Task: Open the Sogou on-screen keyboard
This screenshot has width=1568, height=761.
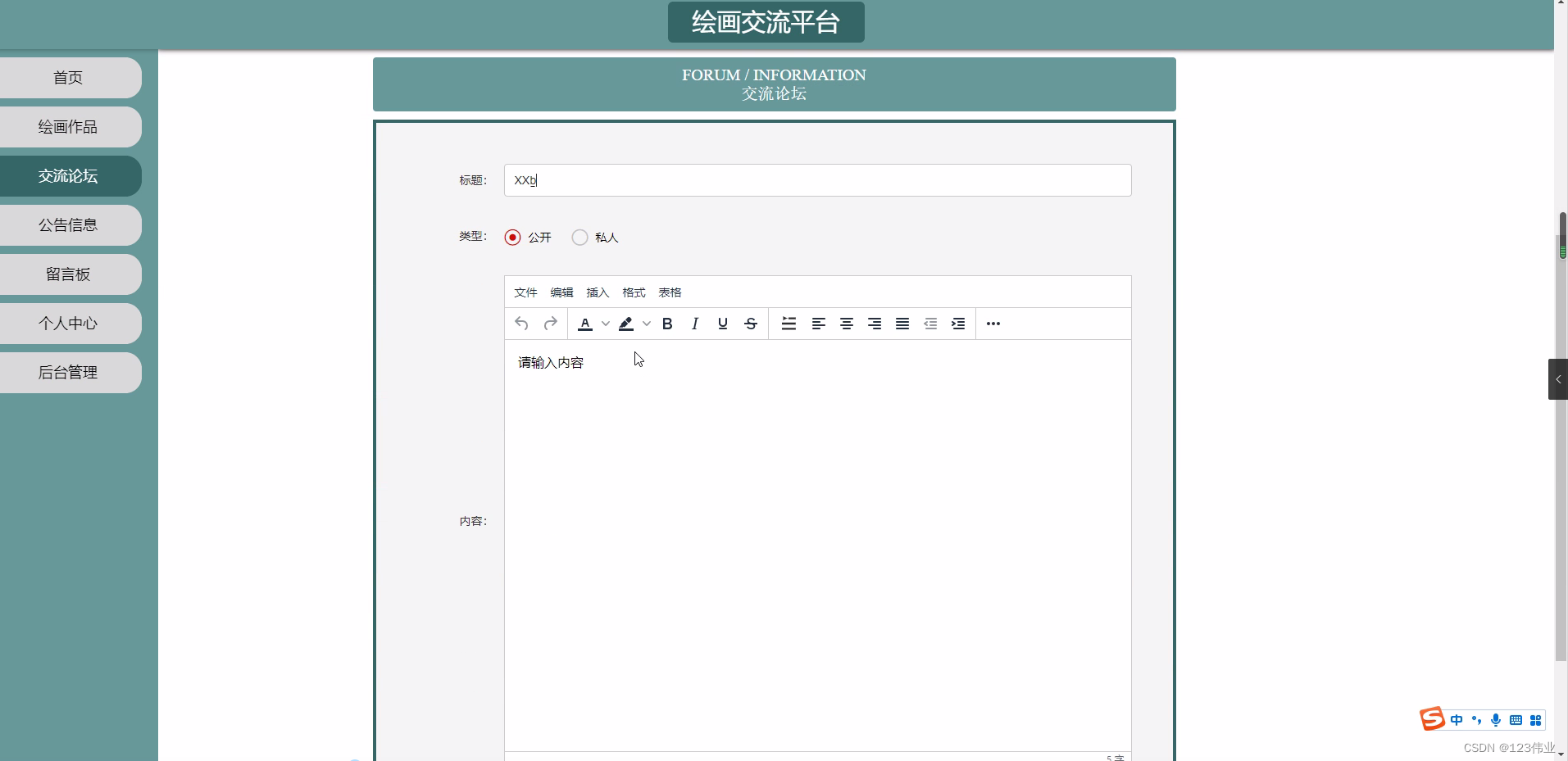Action: click(1516, 720)
